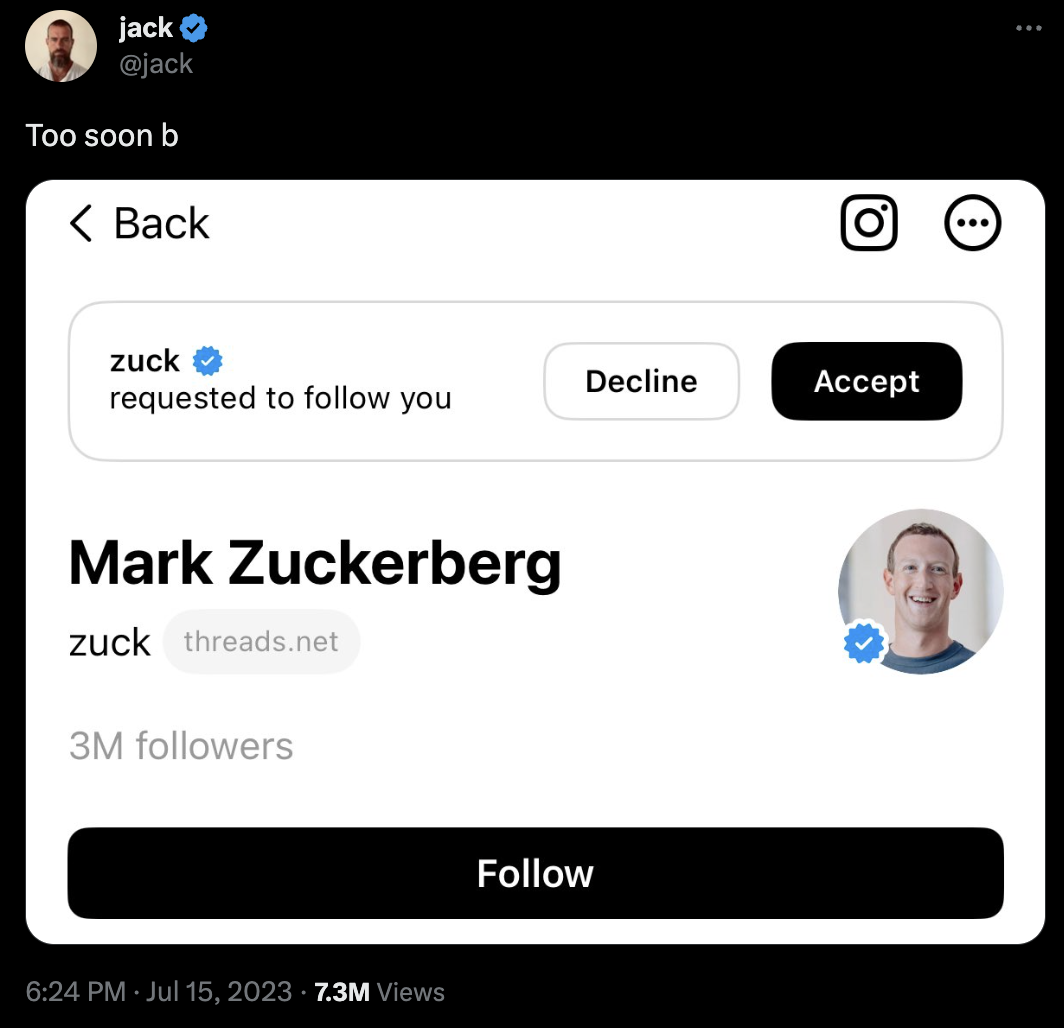Image resolution: width=1064 pixels, height=1028 pixels.
Task: Open the Instagram icon link
Action: click(x=869, y=222)
